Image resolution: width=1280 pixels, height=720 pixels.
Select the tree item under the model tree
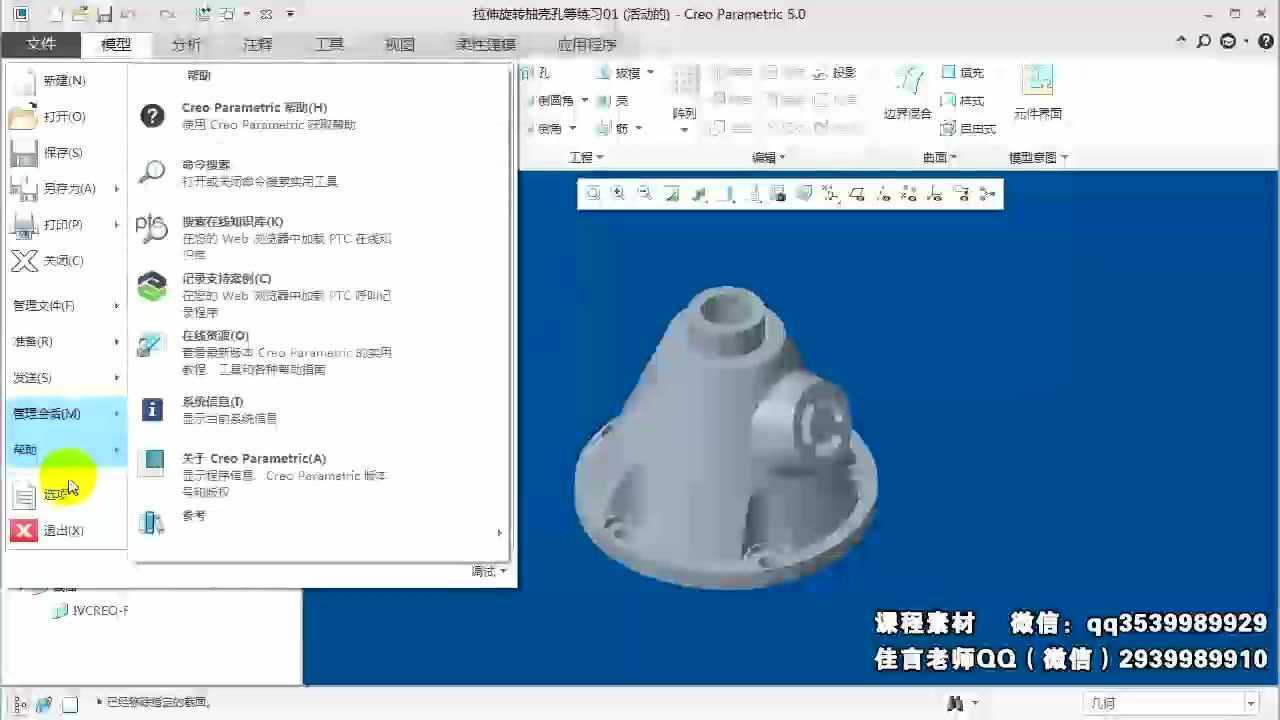(x=98, y=611)
